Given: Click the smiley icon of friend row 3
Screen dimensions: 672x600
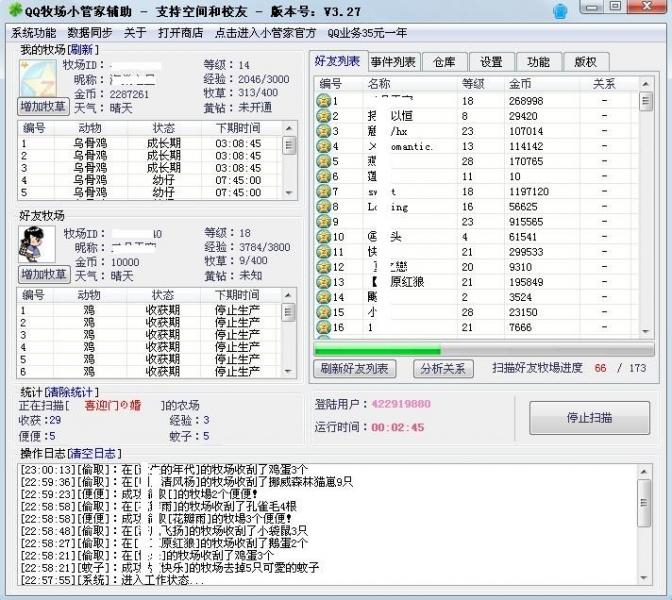Looking at the screenshot, I should (x=323, y=131).
